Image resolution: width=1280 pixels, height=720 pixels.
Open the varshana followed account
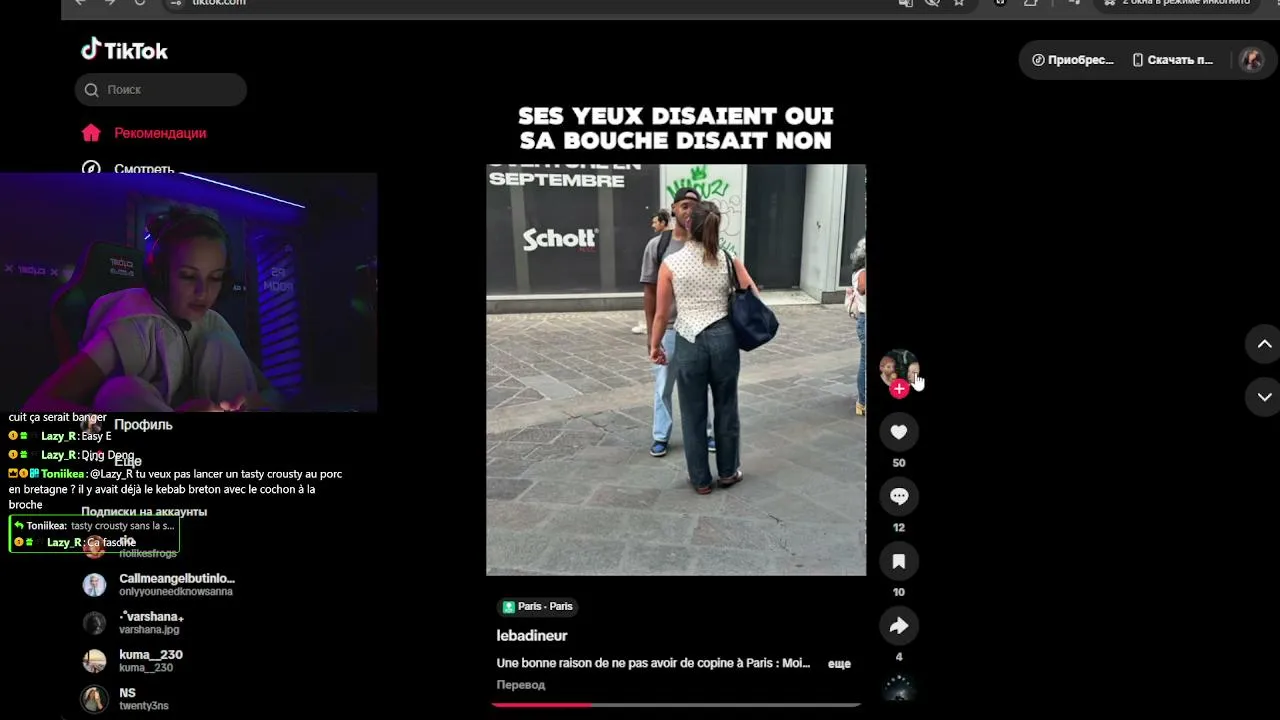133,623
